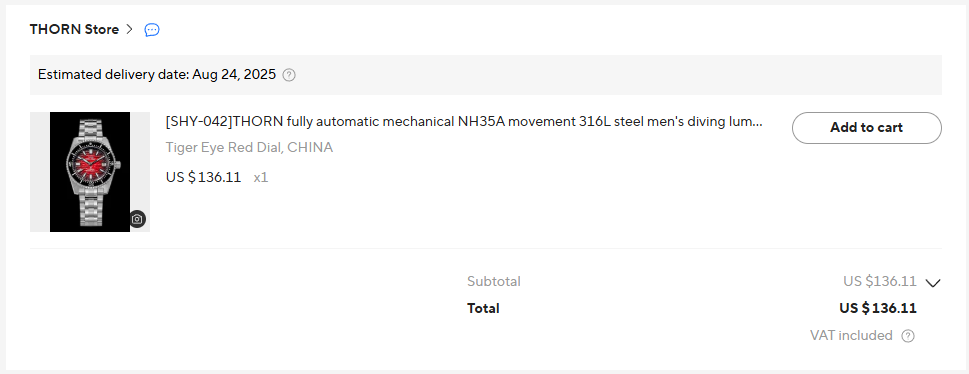Viewport: 969px width, 374px height.
Task: Click the Tiger Eye Red Dial variant text
Action: click(x=249, y=148)
